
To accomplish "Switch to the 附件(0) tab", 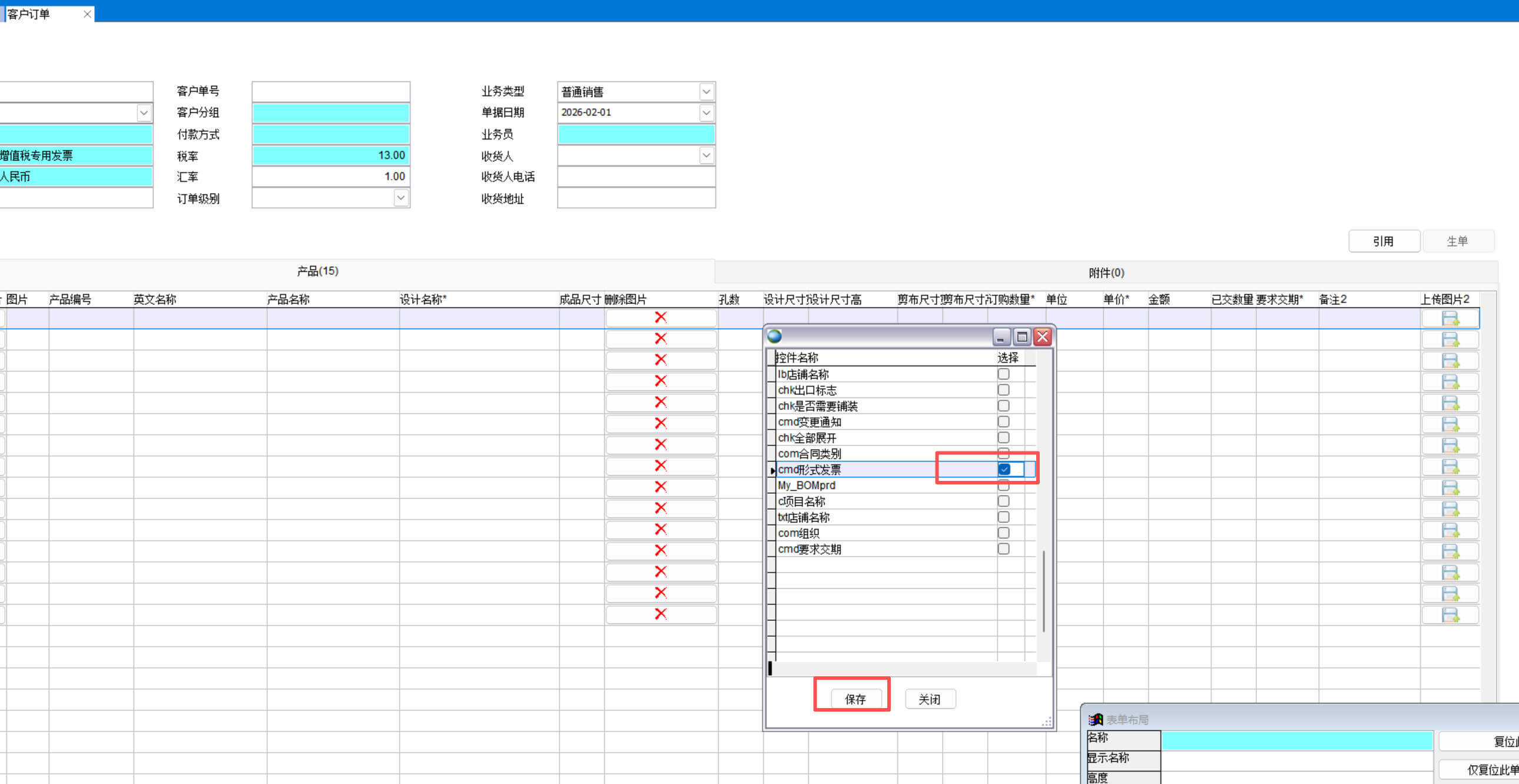I will click(1106, 273).
